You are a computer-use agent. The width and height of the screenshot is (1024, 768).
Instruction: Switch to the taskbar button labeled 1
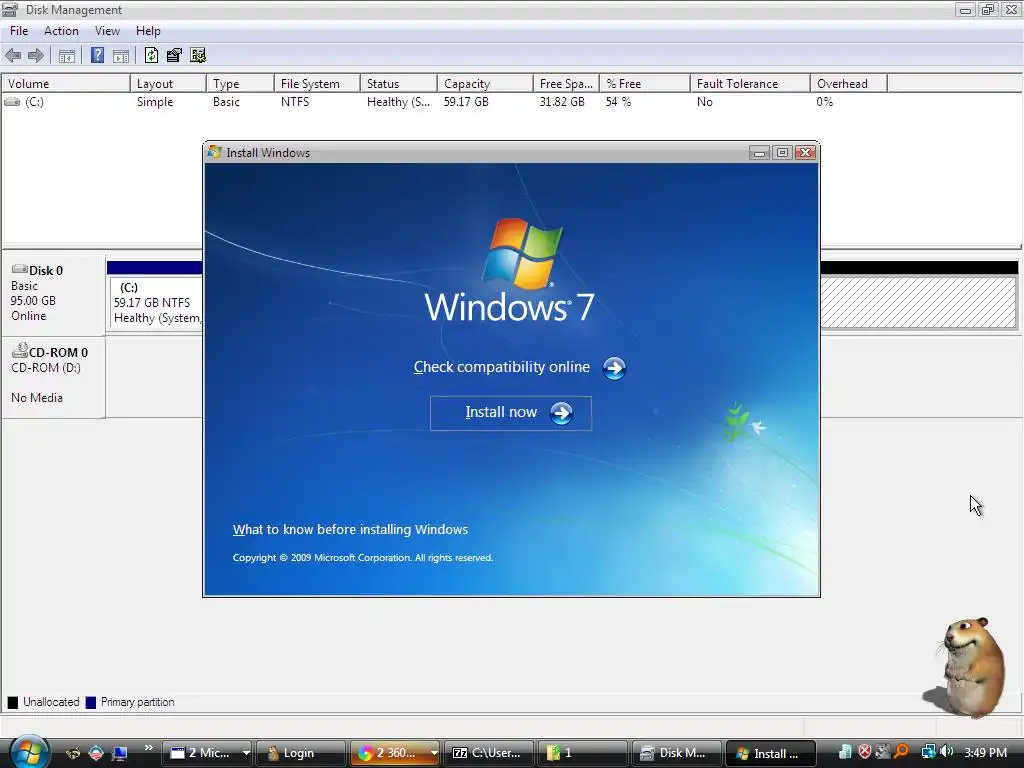[x=583, y=753]
